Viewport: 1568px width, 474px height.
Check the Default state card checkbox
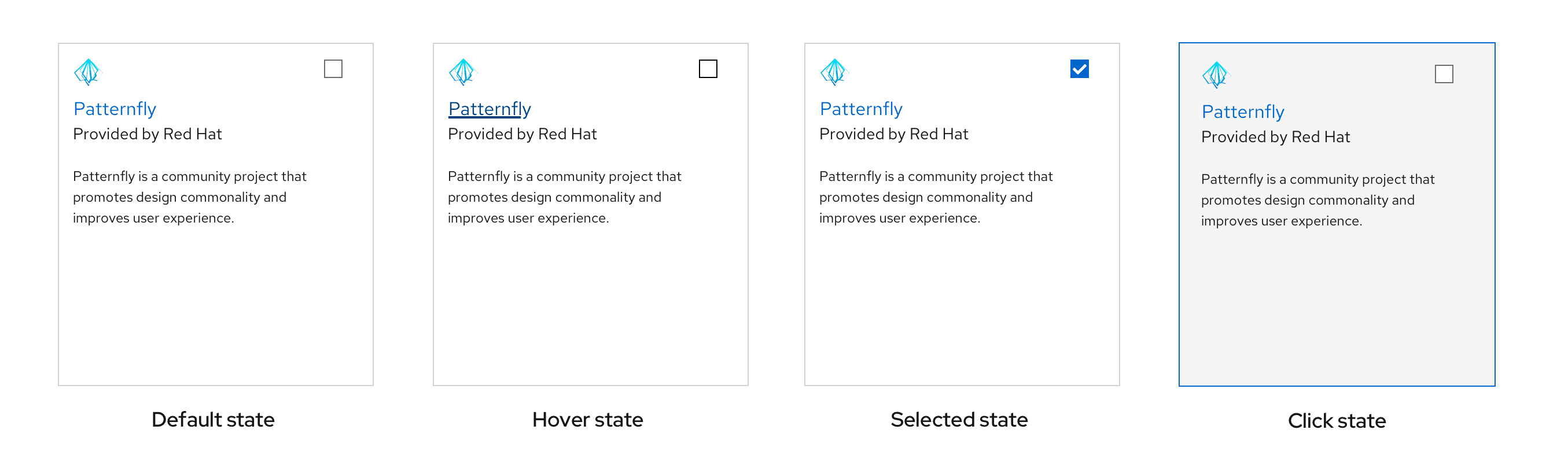[333, 69]
